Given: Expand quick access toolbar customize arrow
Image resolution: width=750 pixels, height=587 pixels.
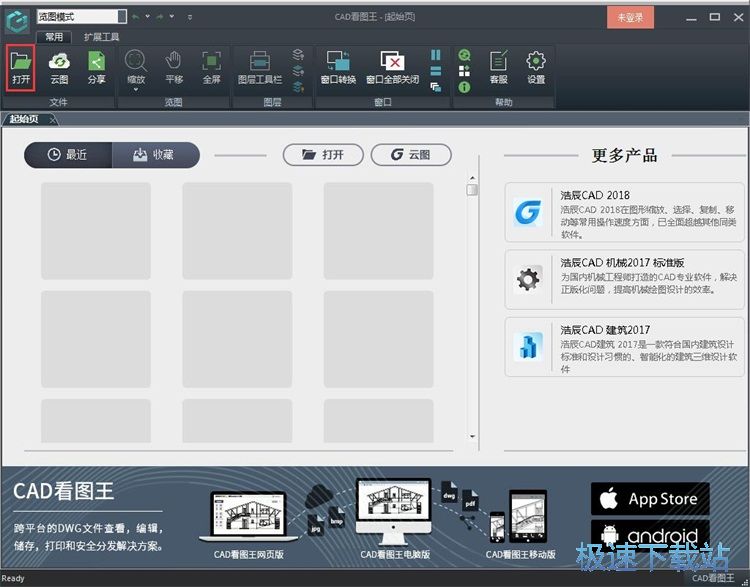Looking at the screenshot, I should [190, 17].
